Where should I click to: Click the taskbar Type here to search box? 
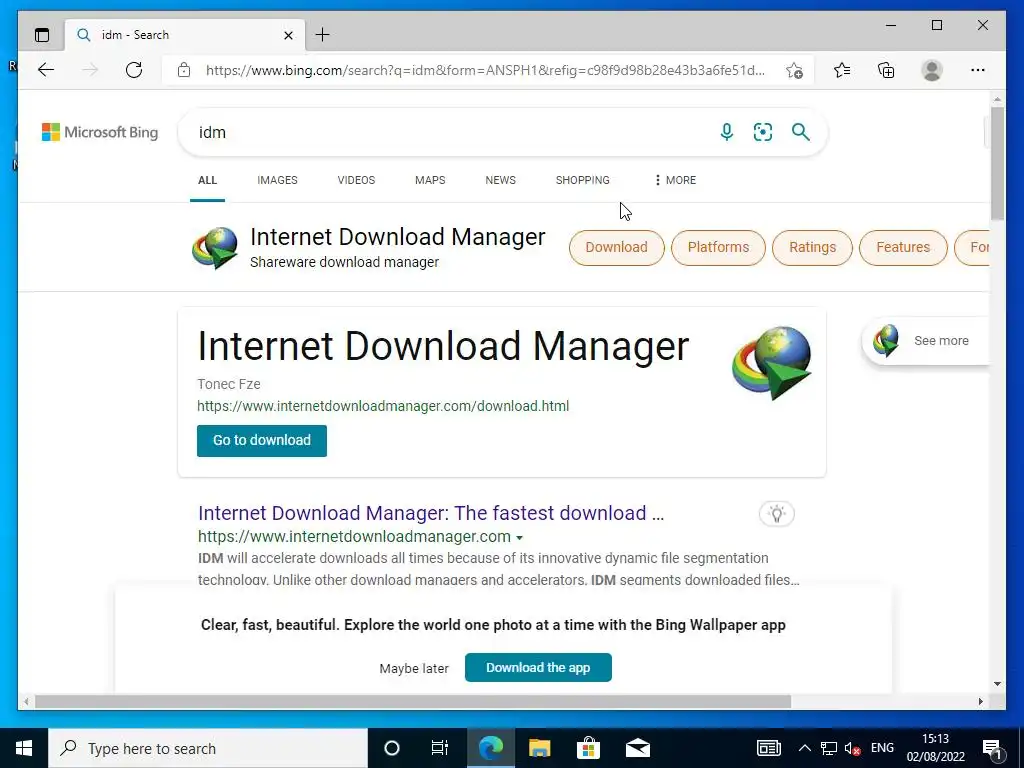click(x=208, y=748)
